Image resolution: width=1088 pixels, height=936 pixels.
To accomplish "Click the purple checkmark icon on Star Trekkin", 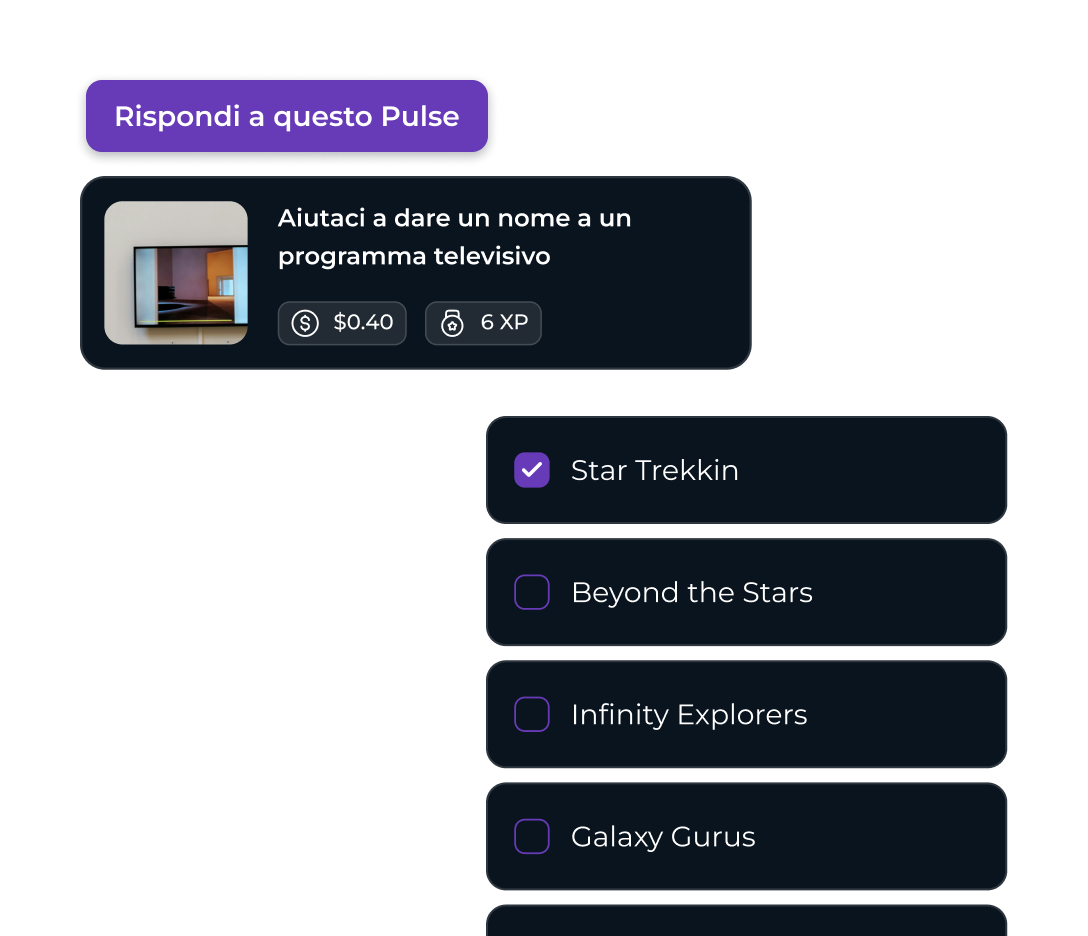I will pyautogui.click(x=532, y=470).
